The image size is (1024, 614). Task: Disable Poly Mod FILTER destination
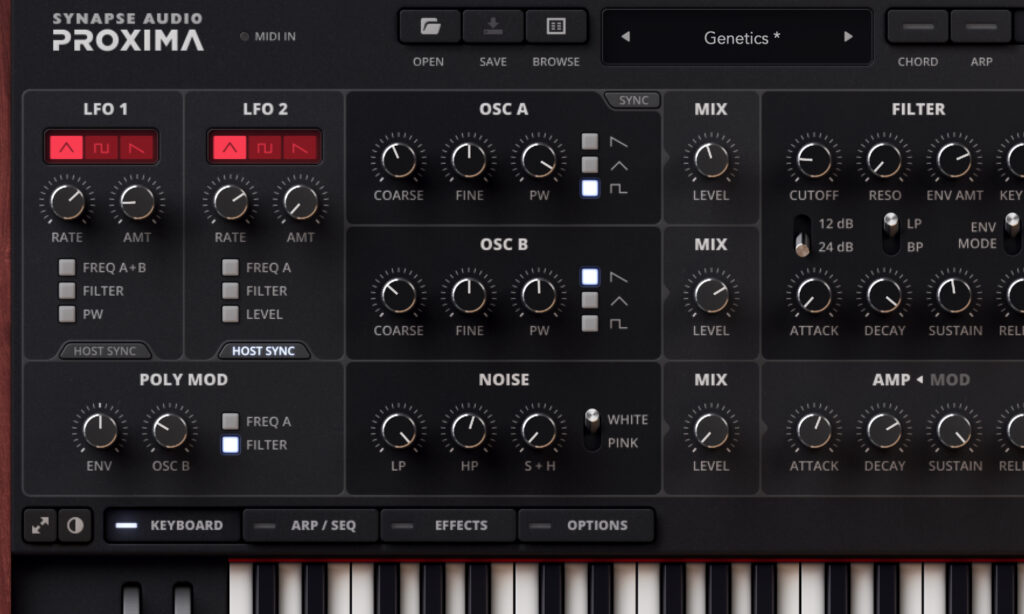(x=231, y=445)
